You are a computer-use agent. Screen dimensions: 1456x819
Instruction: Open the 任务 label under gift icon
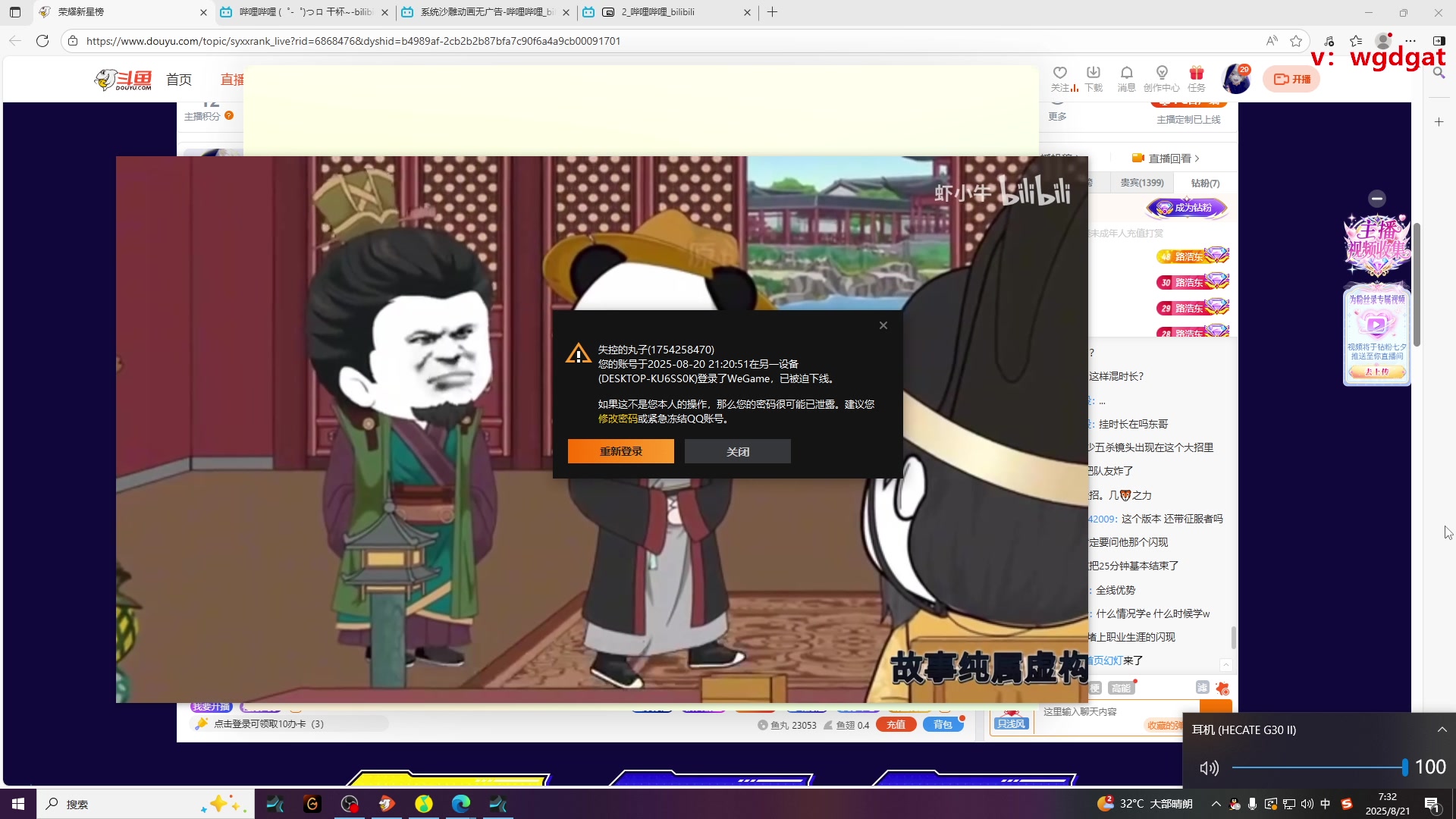coord(1197,88)
